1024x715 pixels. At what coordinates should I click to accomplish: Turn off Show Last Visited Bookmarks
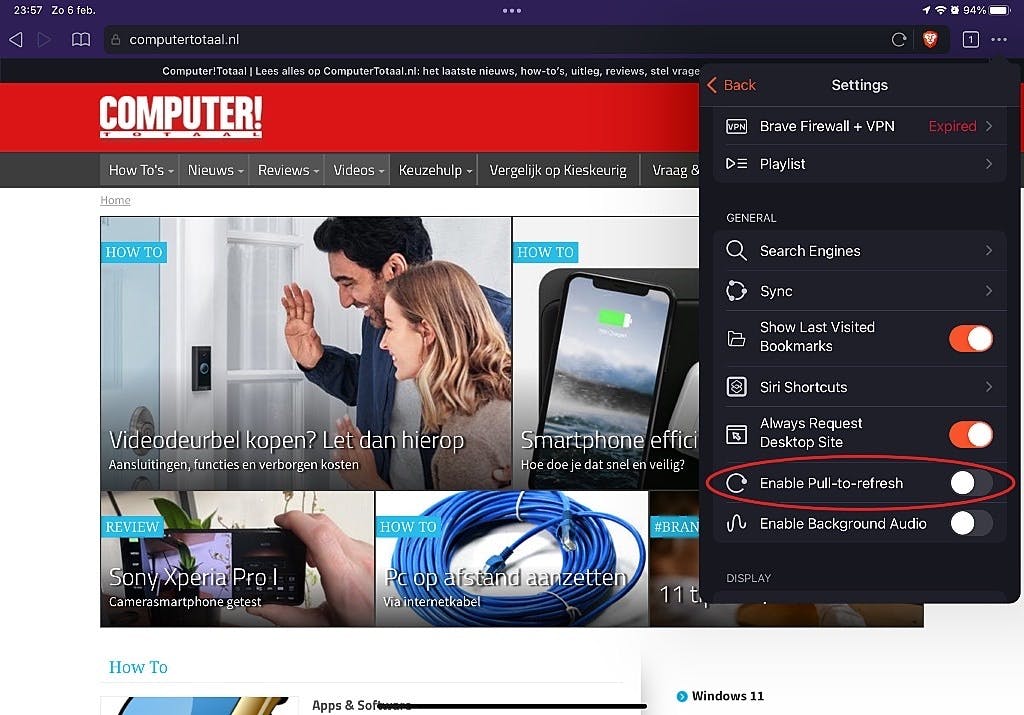click(x=970, y=338)
